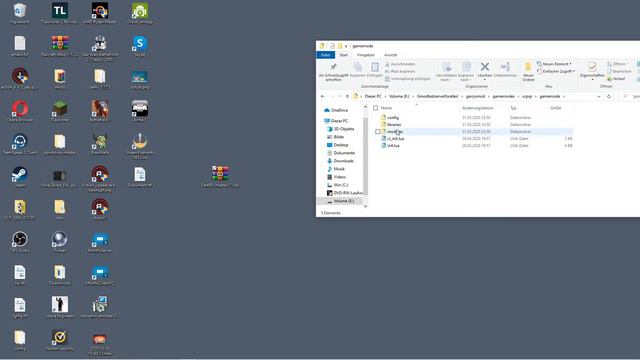This screenshot has height=360, width=640.
Task: Tick the checkbox on the highlighted modules row
Action: click(x=378, y=131)
